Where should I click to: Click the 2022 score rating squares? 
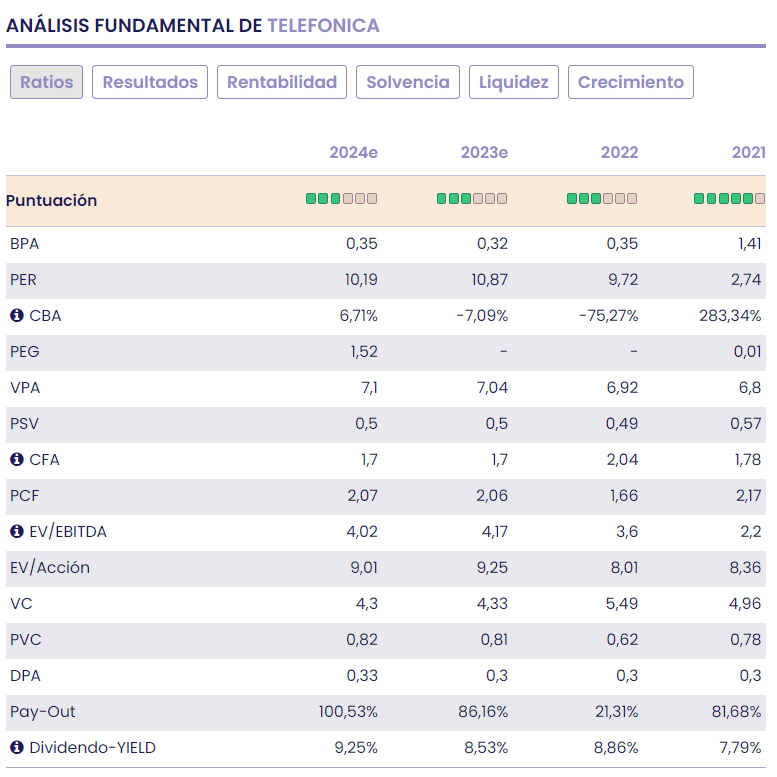click(x=602, y=199)
